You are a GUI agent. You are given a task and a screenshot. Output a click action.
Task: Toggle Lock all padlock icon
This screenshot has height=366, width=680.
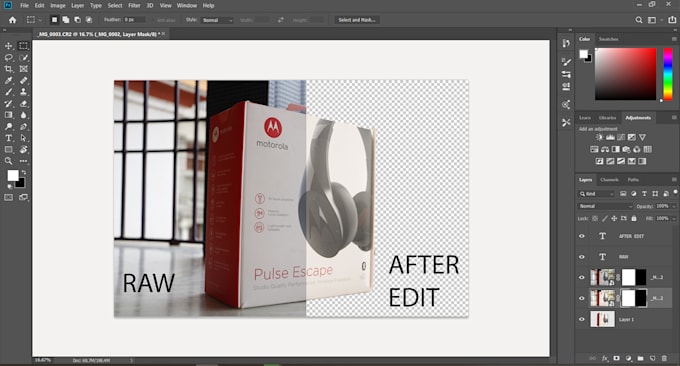click(x=634, y=219)
